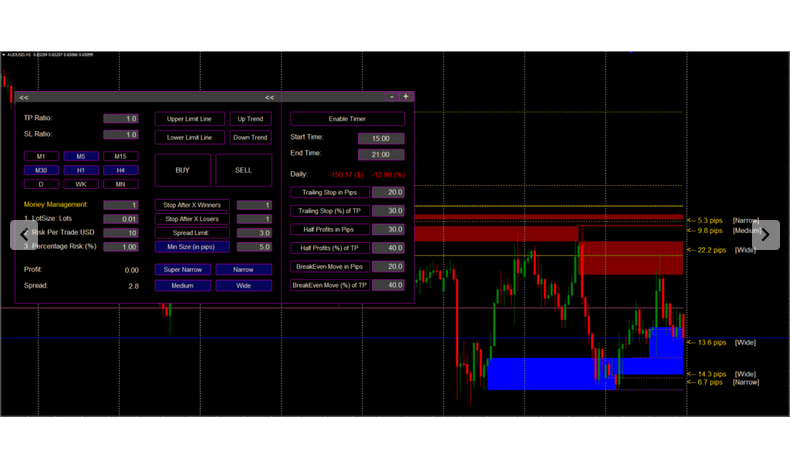The image size is (790, 468).
Task: Toggle BreakEven Move in Pips
Action: click(330, 266)
